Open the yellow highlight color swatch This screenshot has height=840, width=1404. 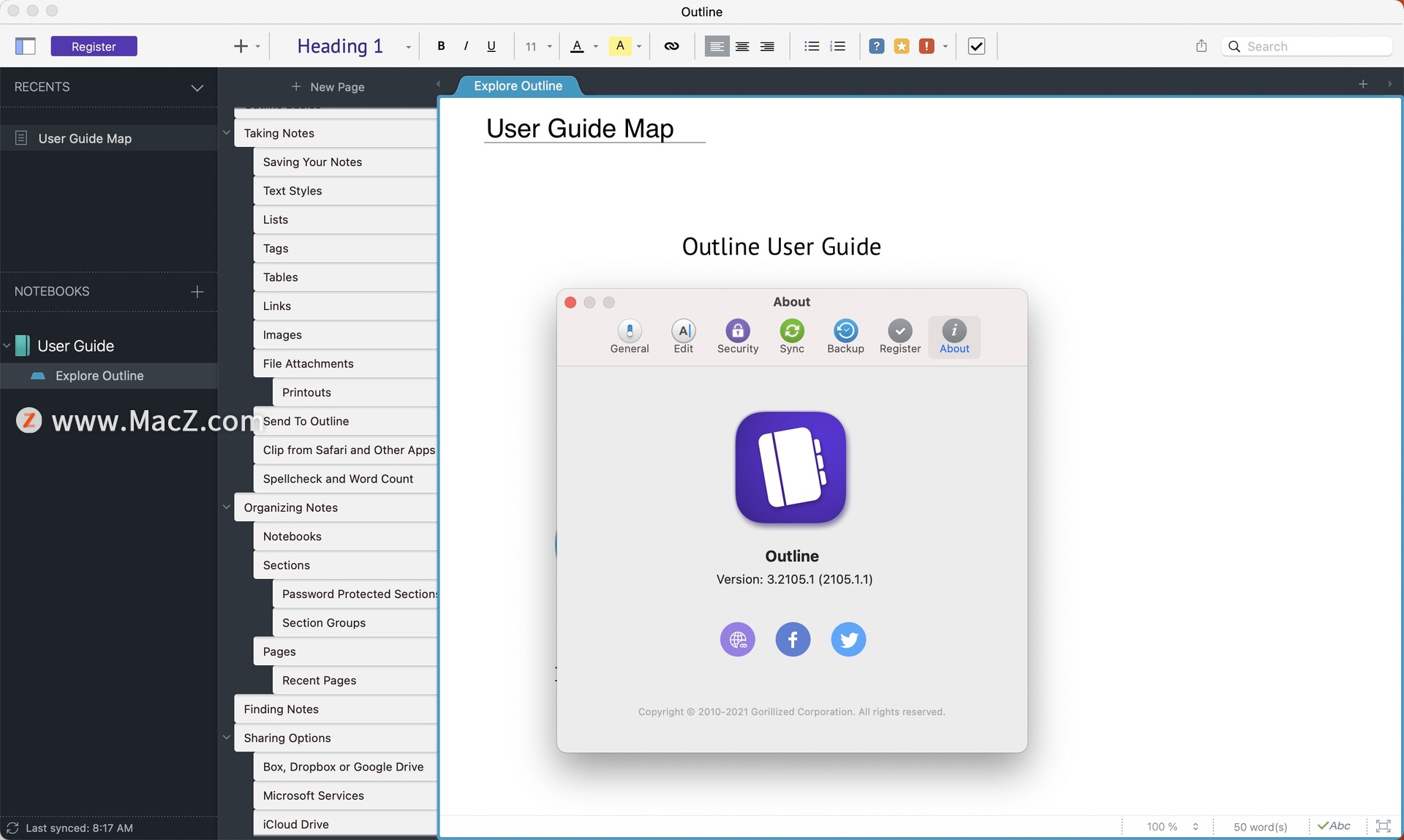[620, 46]
